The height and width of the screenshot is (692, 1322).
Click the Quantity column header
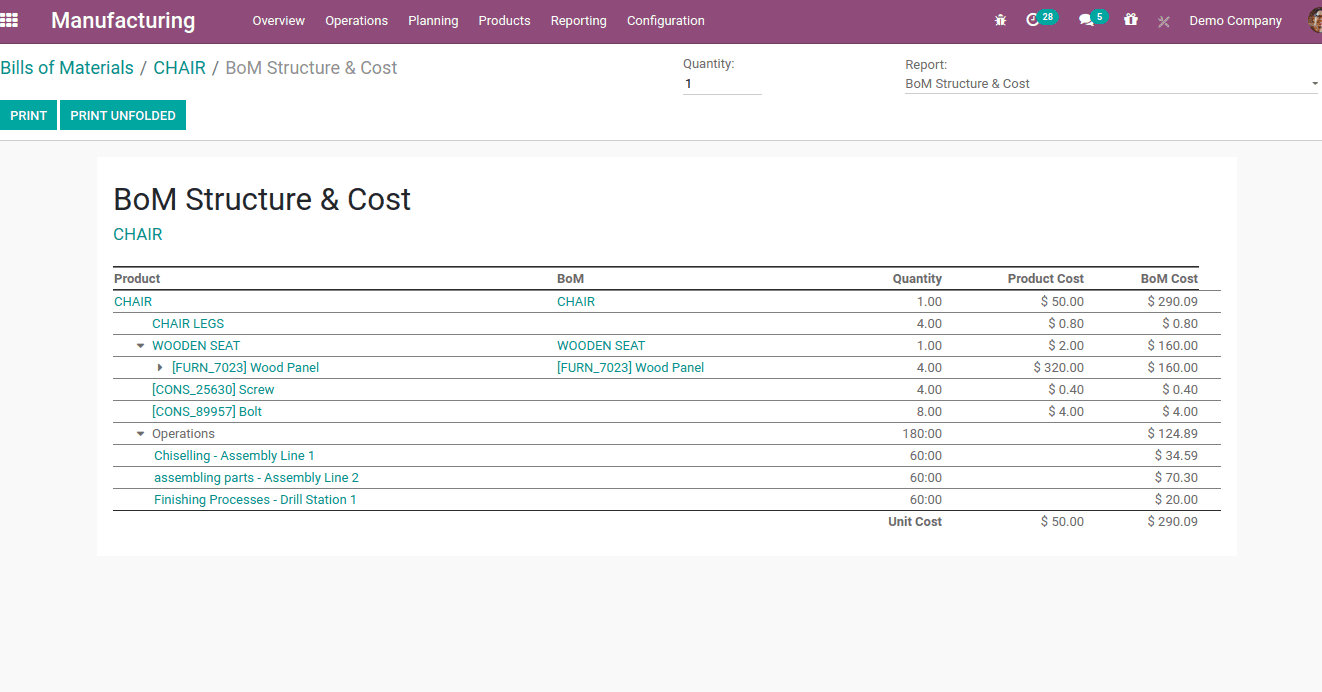(x=917, y=279)
